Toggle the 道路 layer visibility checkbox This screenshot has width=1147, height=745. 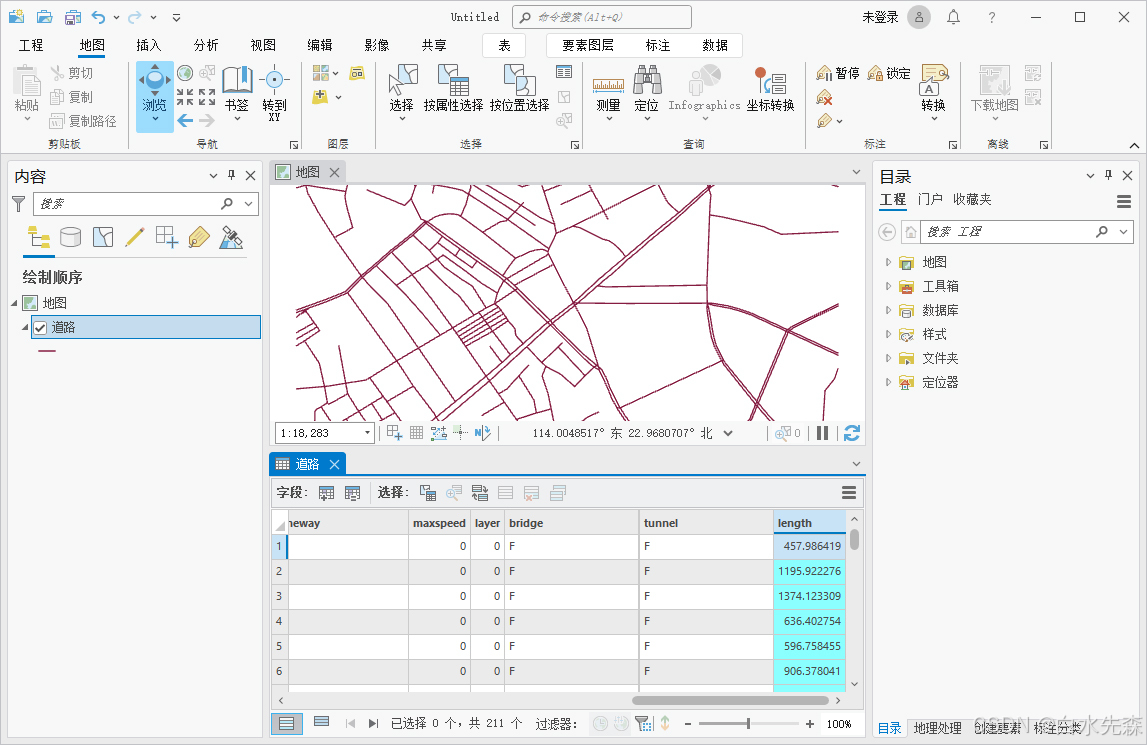point(40,328)
